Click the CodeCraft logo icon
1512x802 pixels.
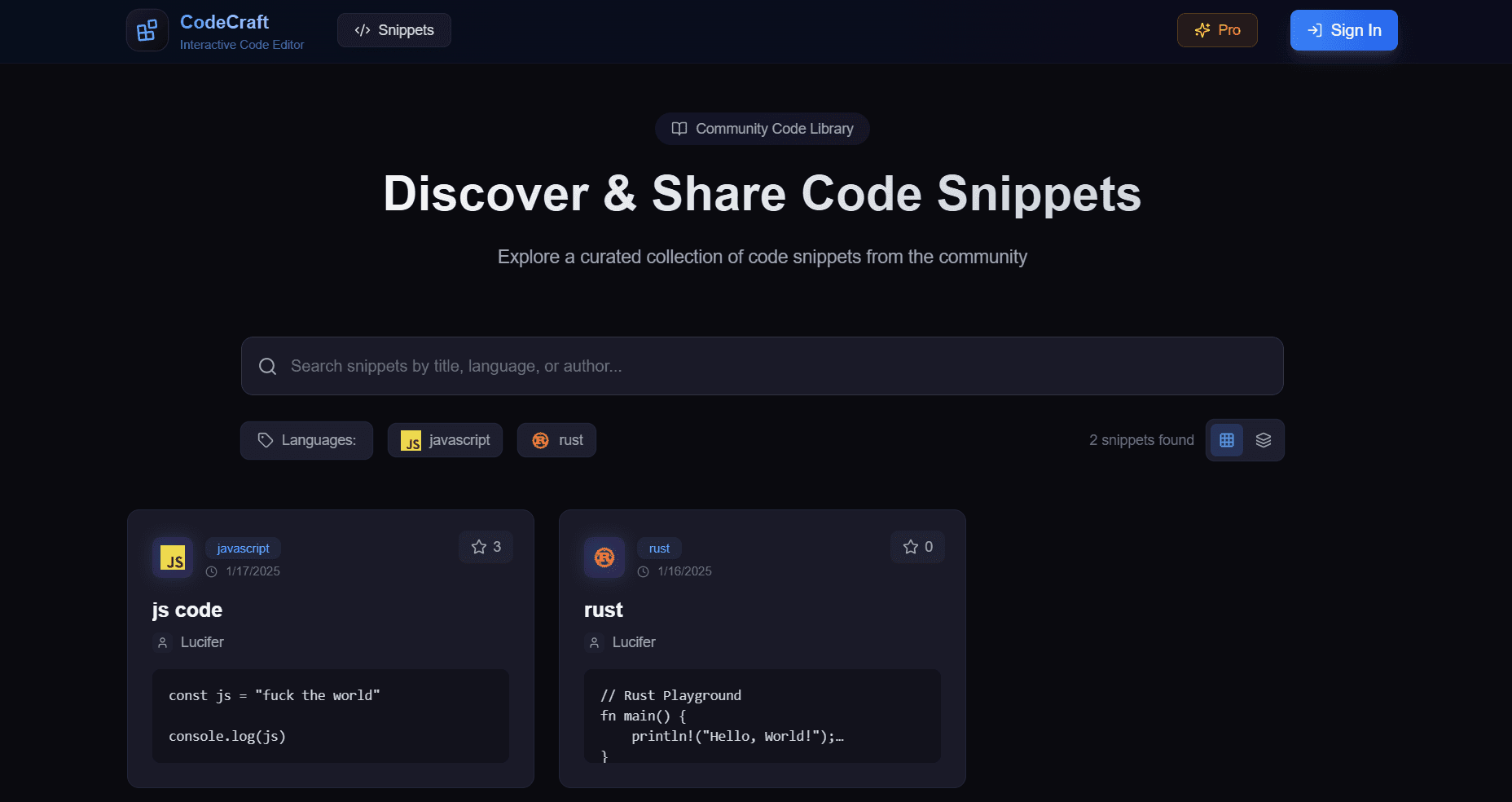(147, 31)
